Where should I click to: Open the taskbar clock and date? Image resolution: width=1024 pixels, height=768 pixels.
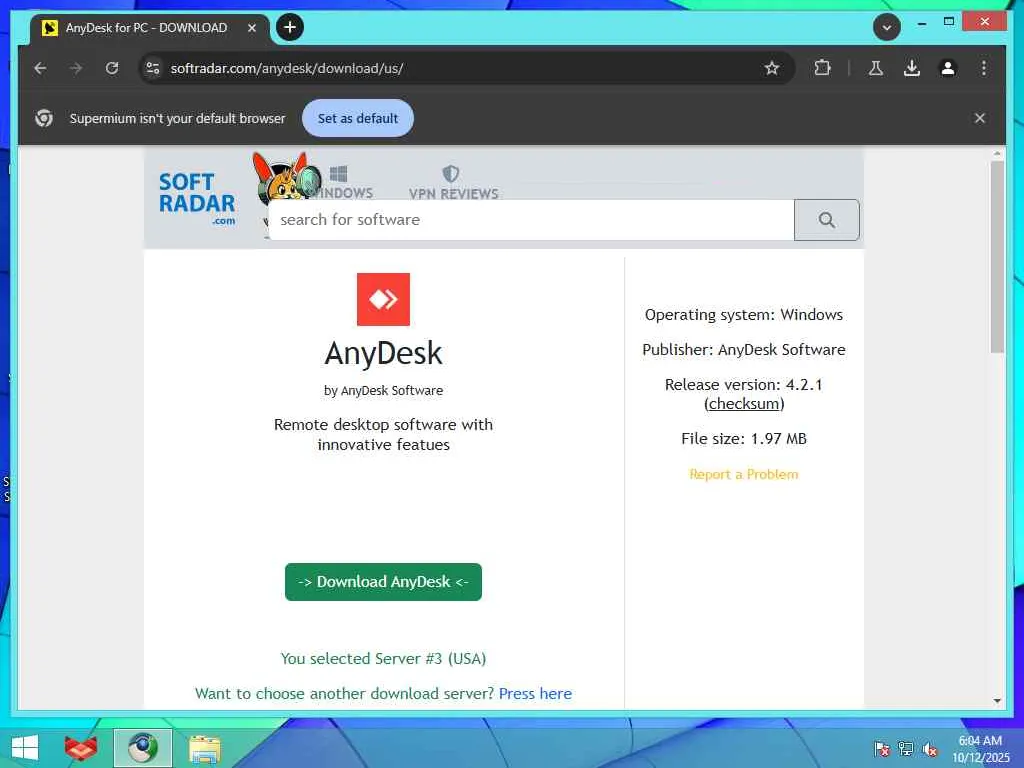click(x=980, y=749)
